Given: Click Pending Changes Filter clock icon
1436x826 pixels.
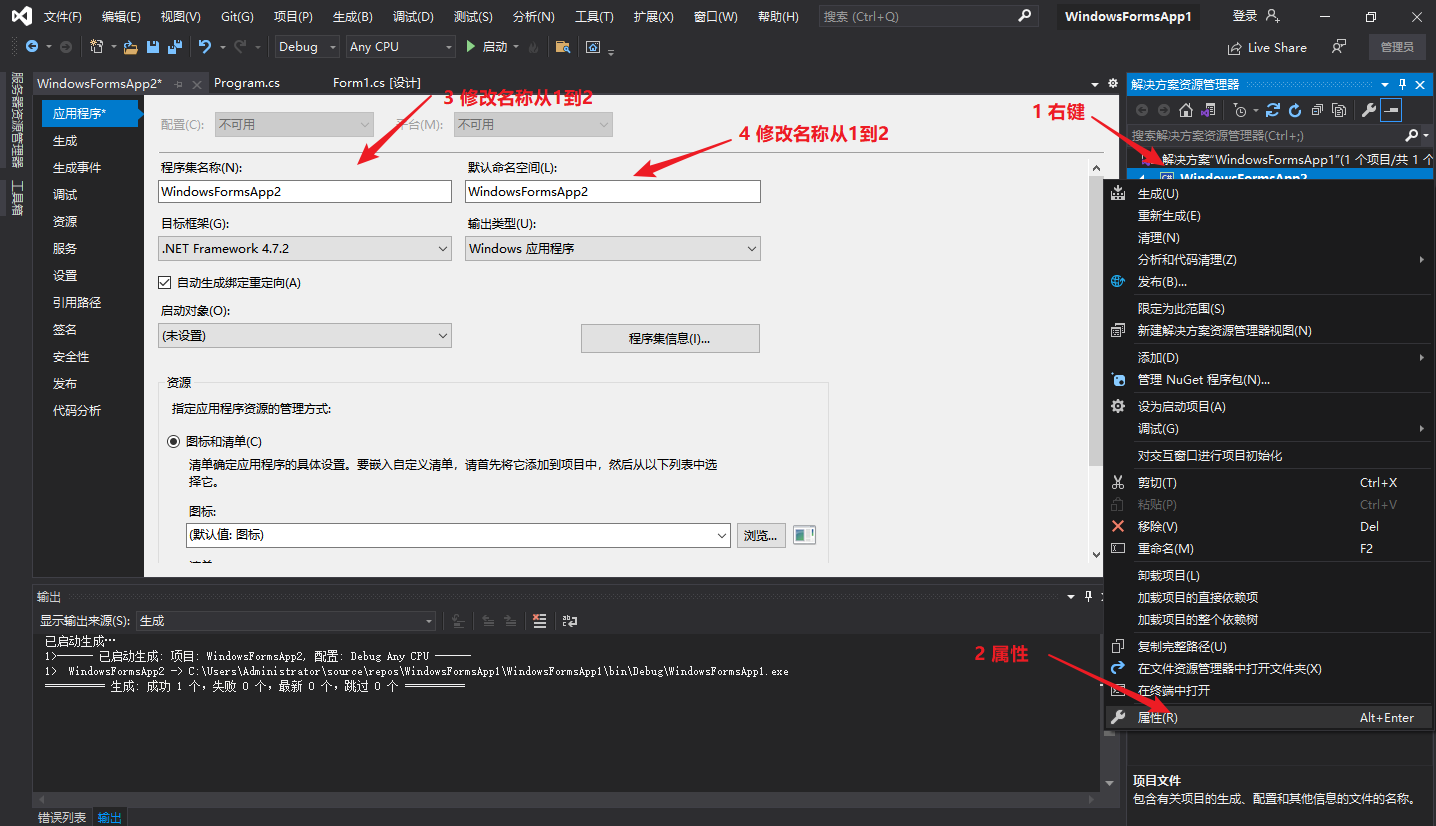Looking at the screenshot, I should click(1241, 110).
